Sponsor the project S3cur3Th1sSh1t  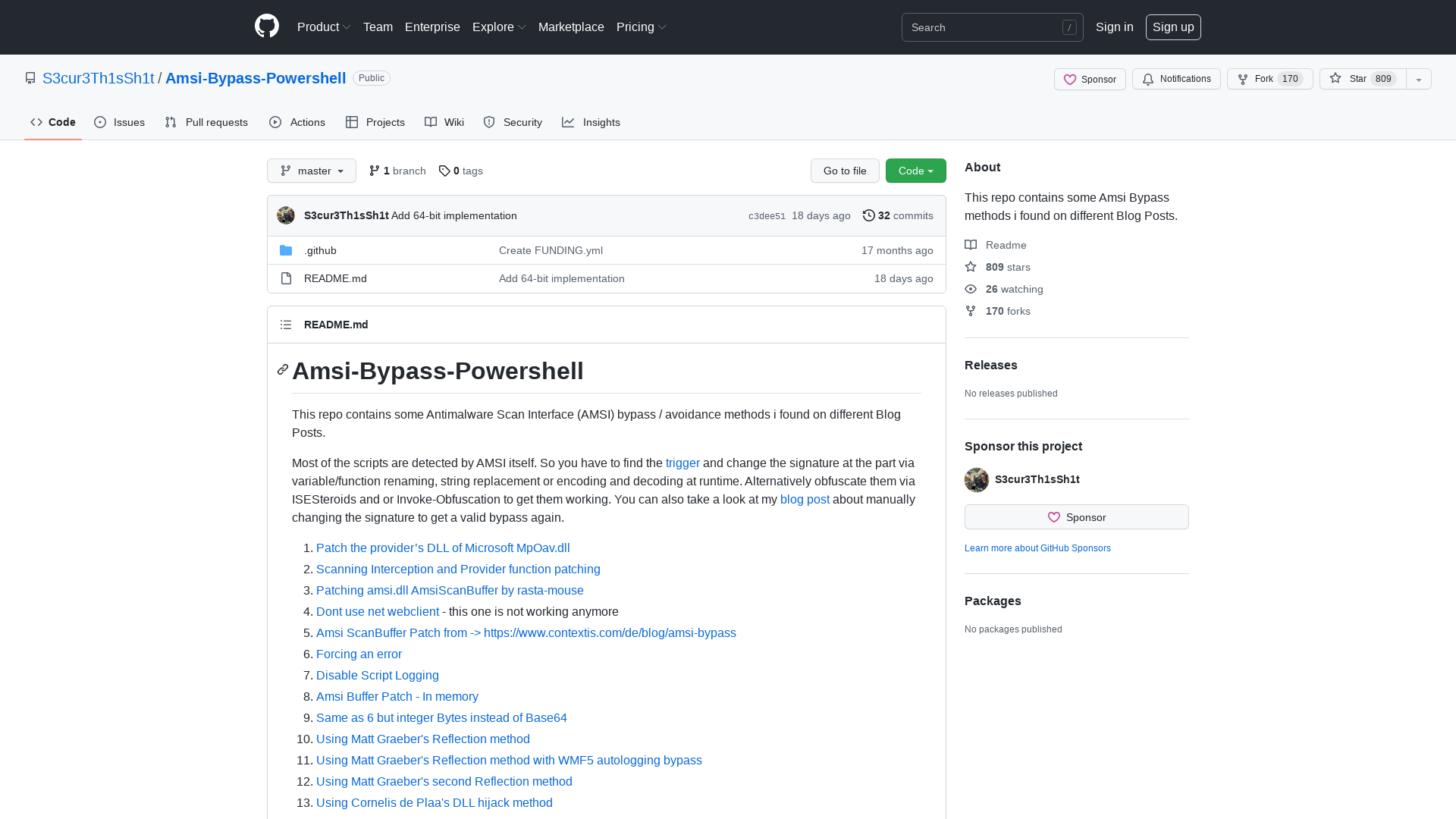point(1076,516)
